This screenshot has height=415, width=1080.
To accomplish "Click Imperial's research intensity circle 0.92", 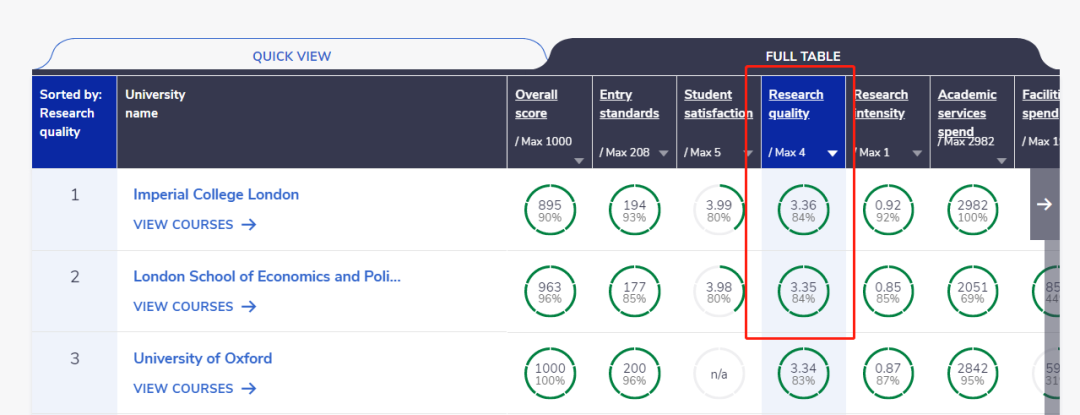I will point(888,210).
